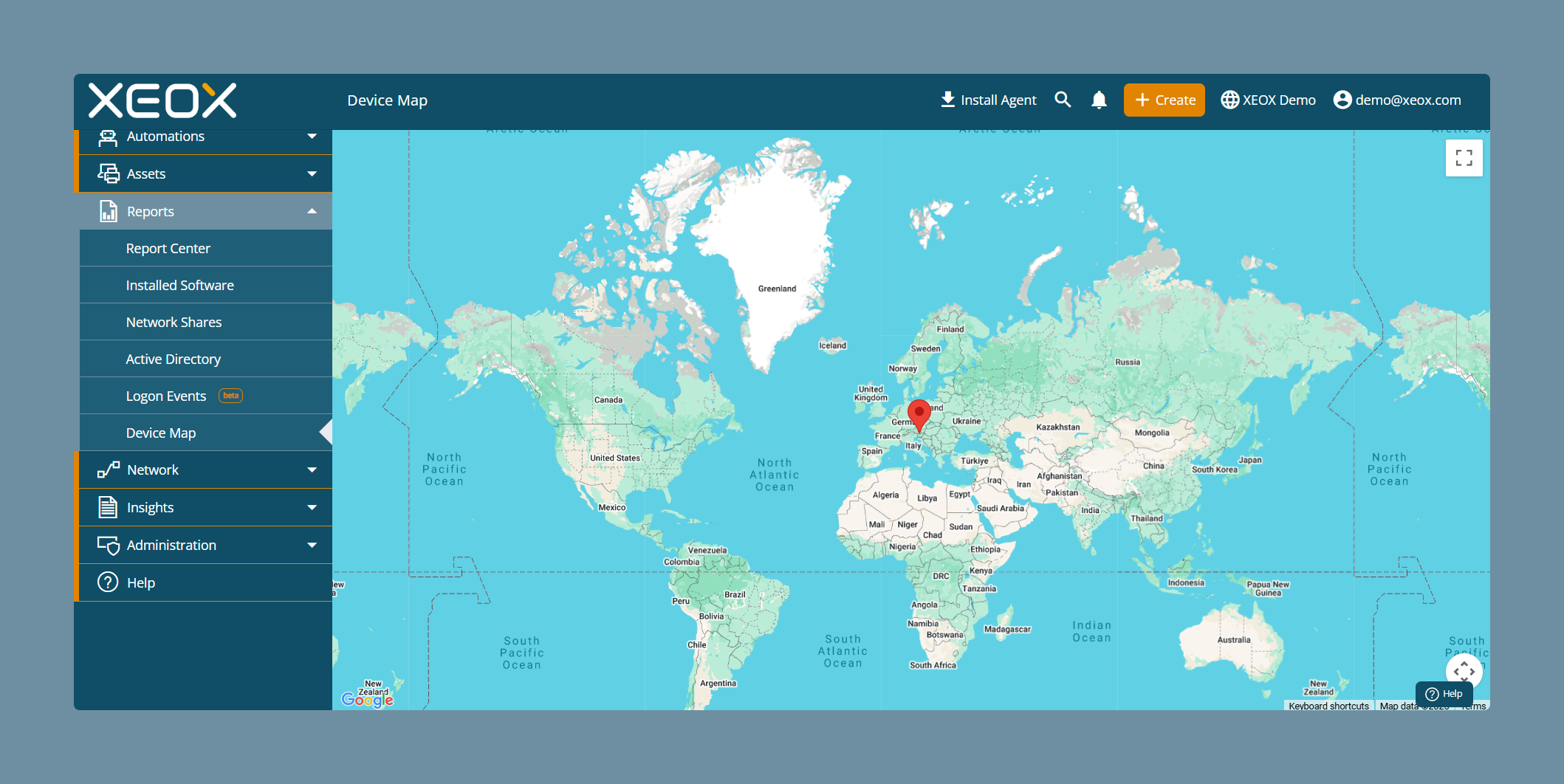Expand the Assets menu arrow

312,173
